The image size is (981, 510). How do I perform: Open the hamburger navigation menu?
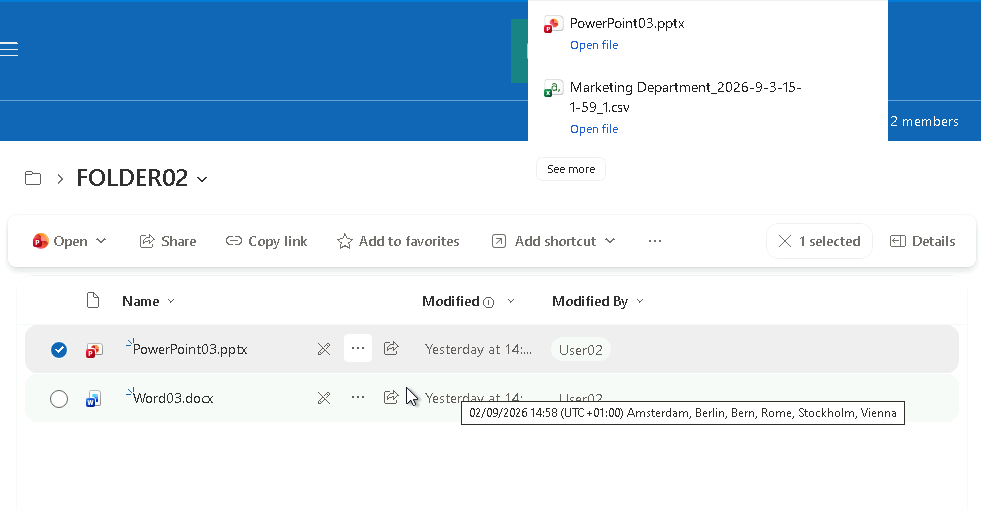pyautogui.click(x=9, y=49)
